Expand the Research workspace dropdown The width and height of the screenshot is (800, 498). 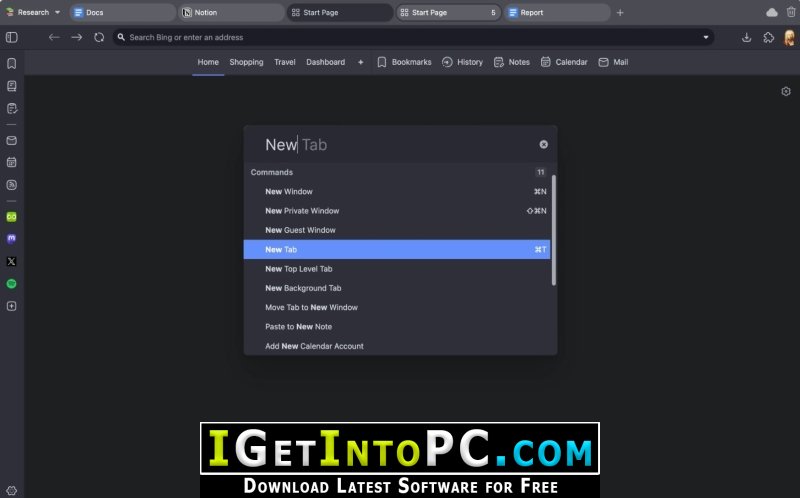pos(57,12)
